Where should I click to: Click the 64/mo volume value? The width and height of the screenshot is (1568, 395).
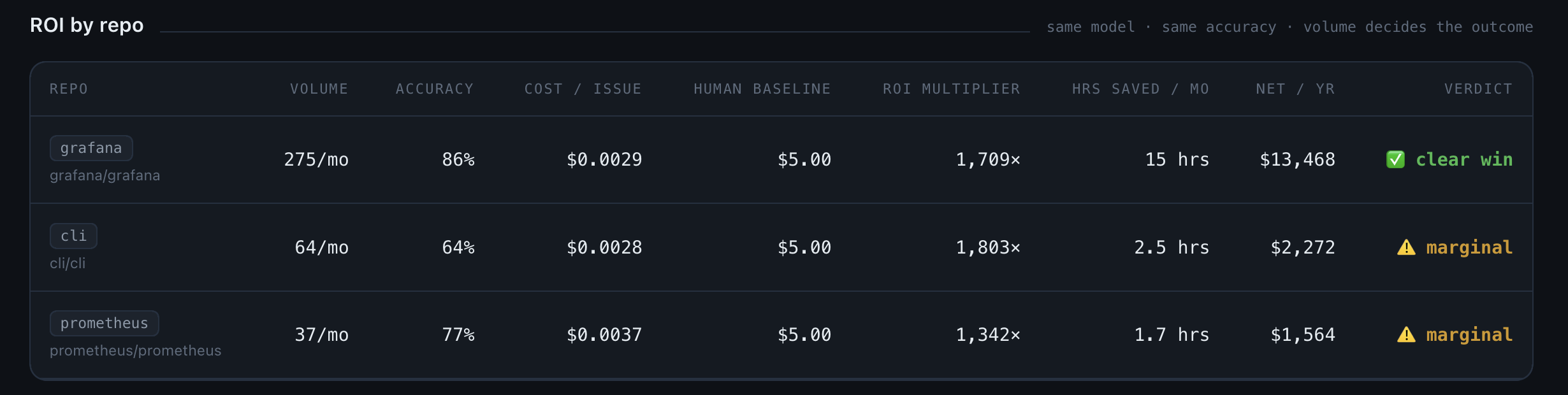(x=322, y=247)
